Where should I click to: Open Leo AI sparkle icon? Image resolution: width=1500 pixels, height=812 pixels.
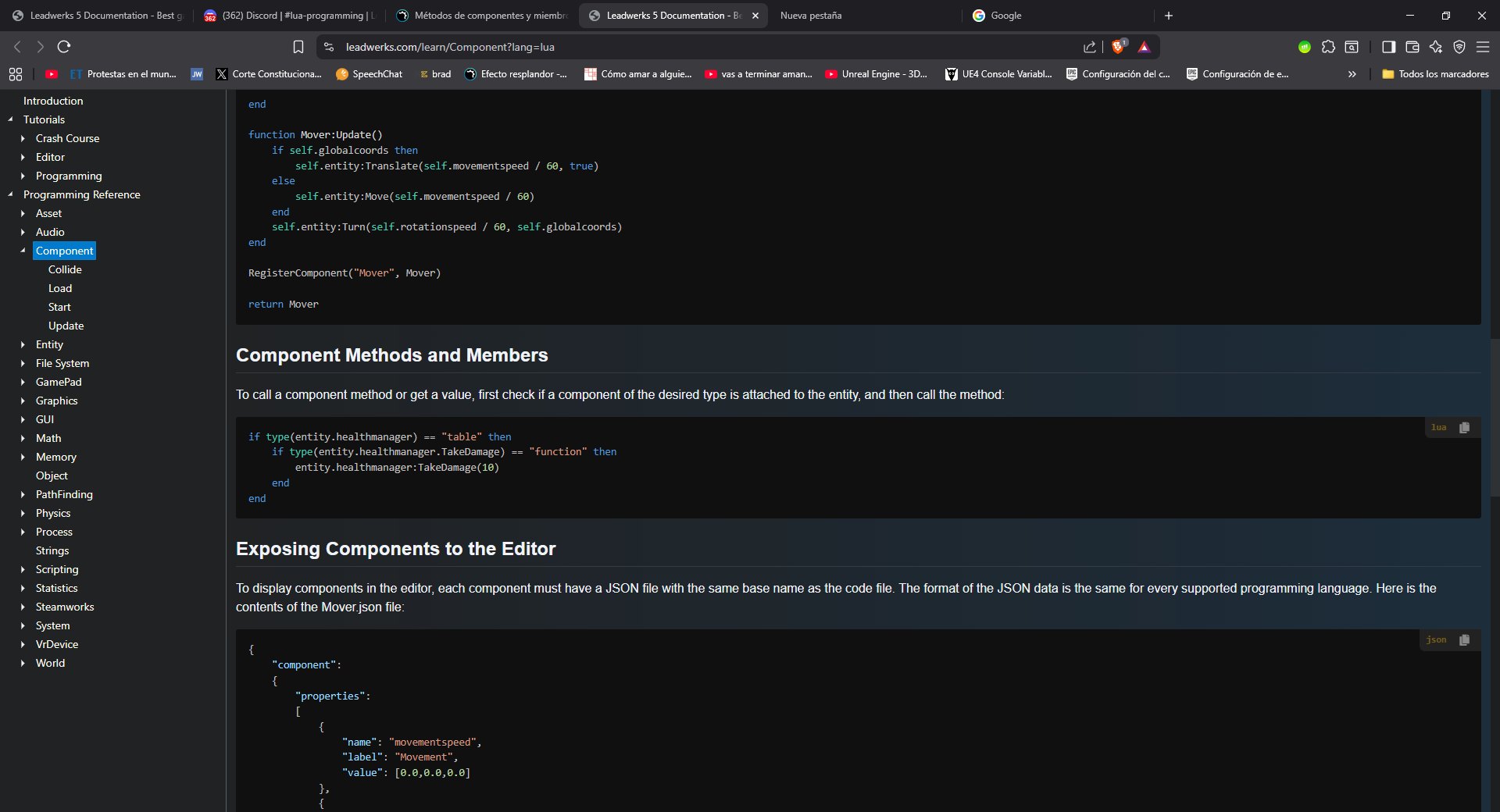[1435, 47]
